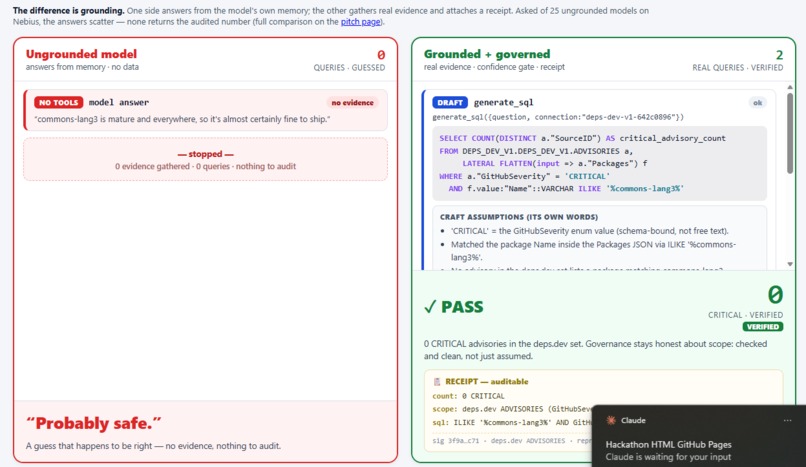Click the '0 evidence gathered' line
The width and height of the screenshot is (806, 467).
[205, 166]
